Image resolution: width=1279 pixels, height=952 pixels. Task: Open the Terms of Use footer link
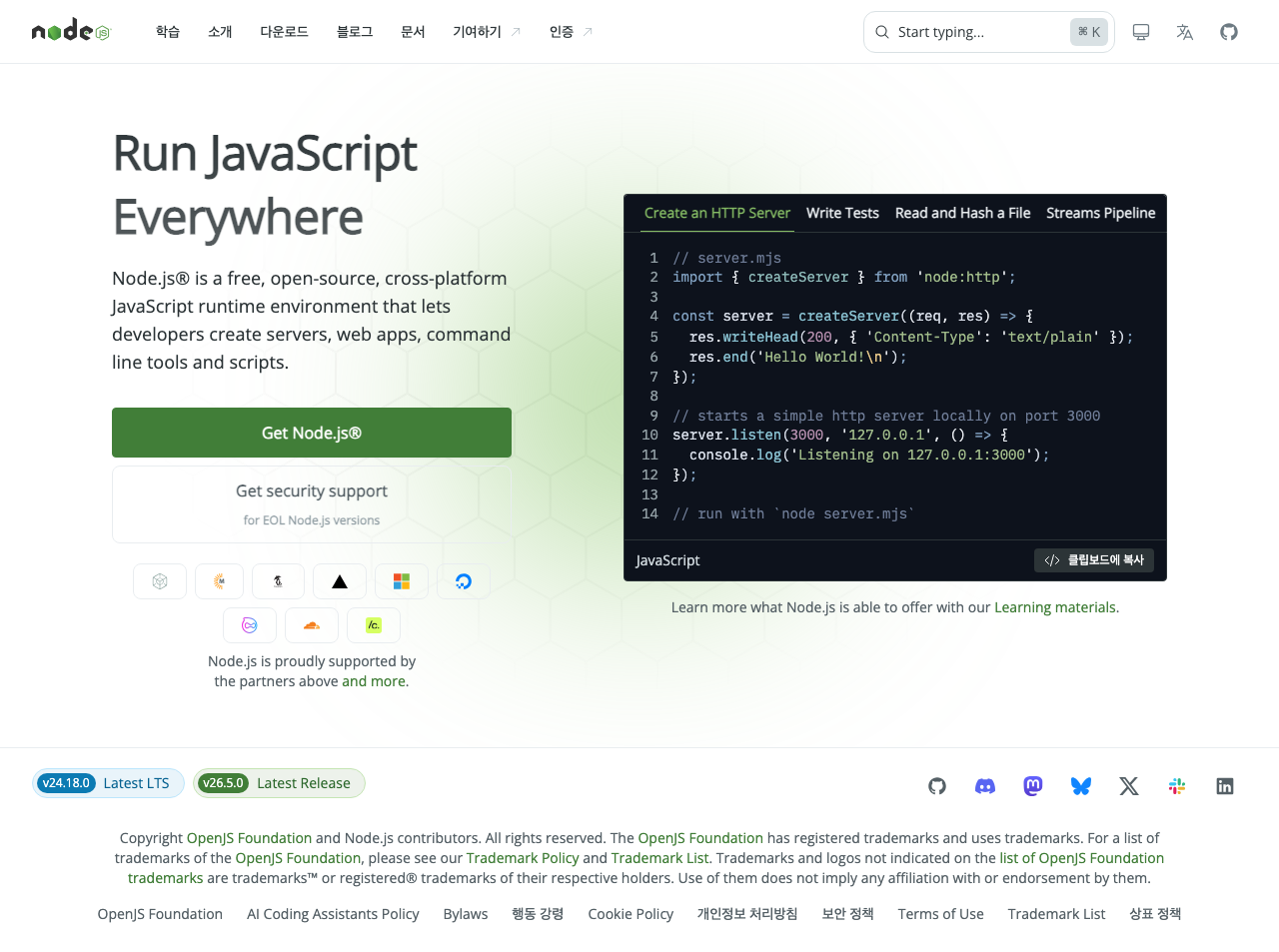[940, 914]
